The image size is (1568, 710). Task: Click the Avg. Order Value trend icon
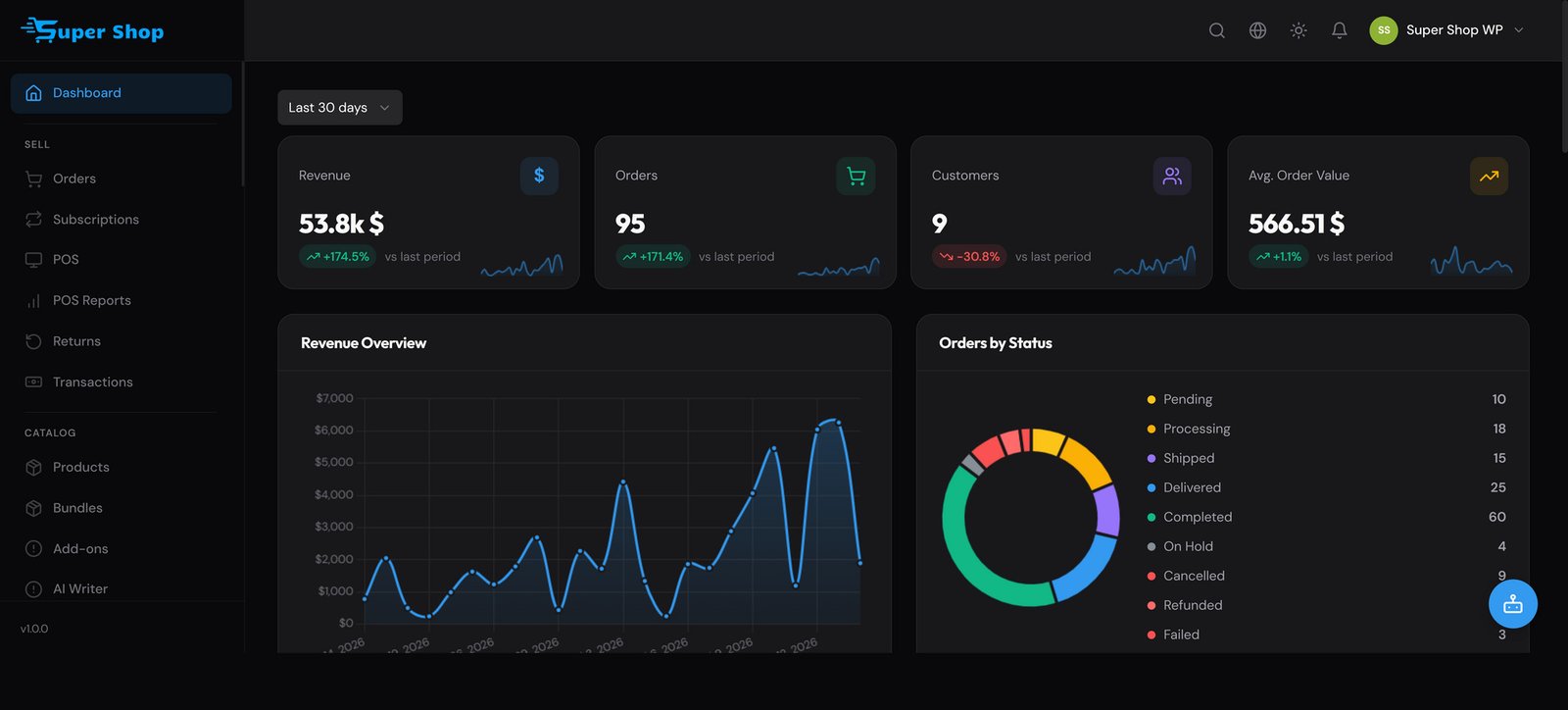1489,177
